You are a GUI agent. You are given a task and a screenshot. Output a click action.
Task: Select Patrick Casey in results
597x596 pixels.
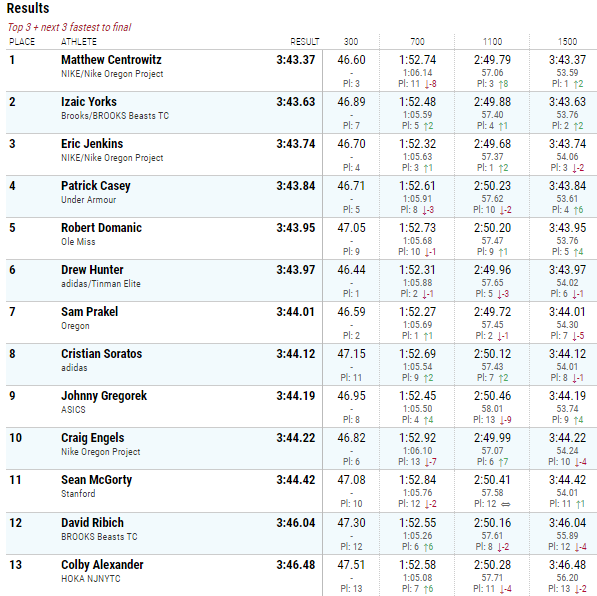pyautogui.click(x=96, y=186)
